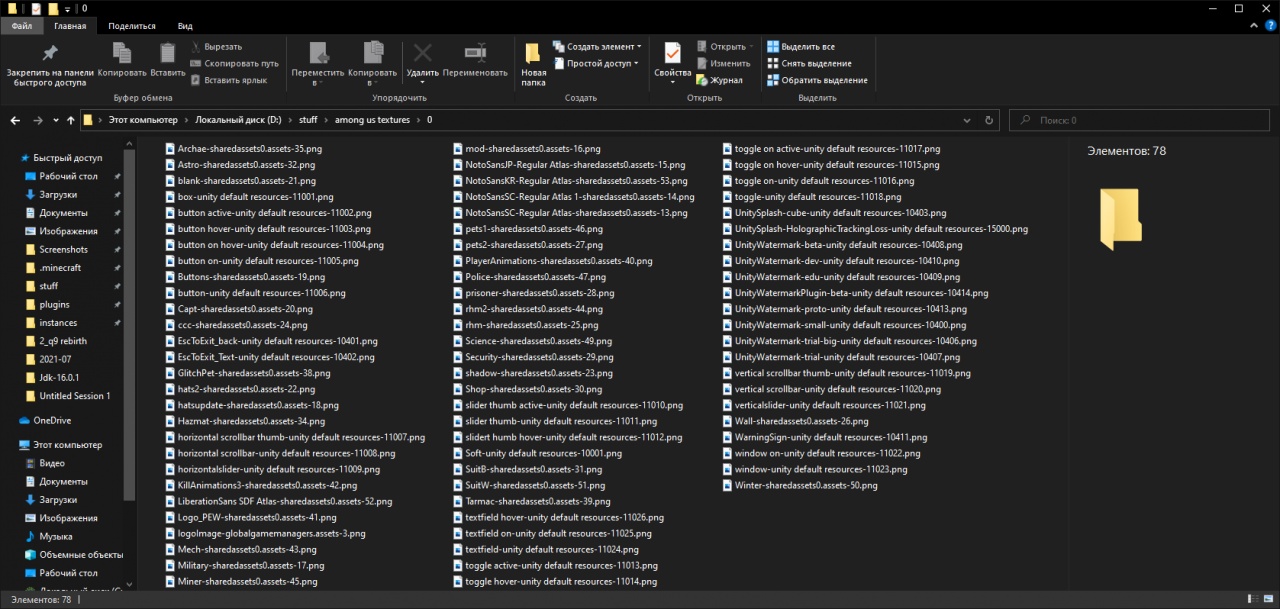Click the Вставить (Paste) clipboard icon
The width and height of the screenshot is (1280, 609).
click(x=168, y=55)
